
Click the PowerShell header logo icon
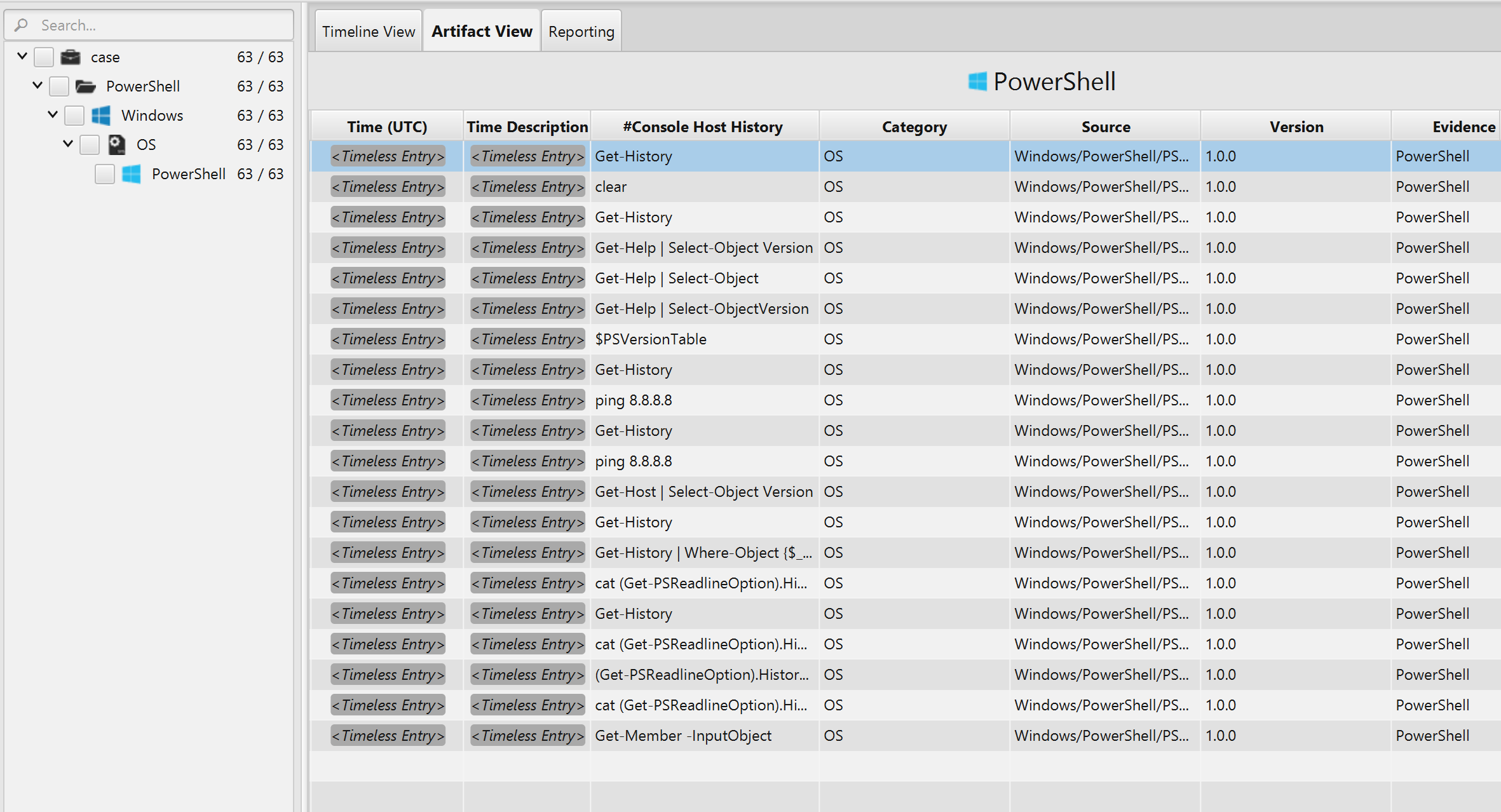point(977,81)
